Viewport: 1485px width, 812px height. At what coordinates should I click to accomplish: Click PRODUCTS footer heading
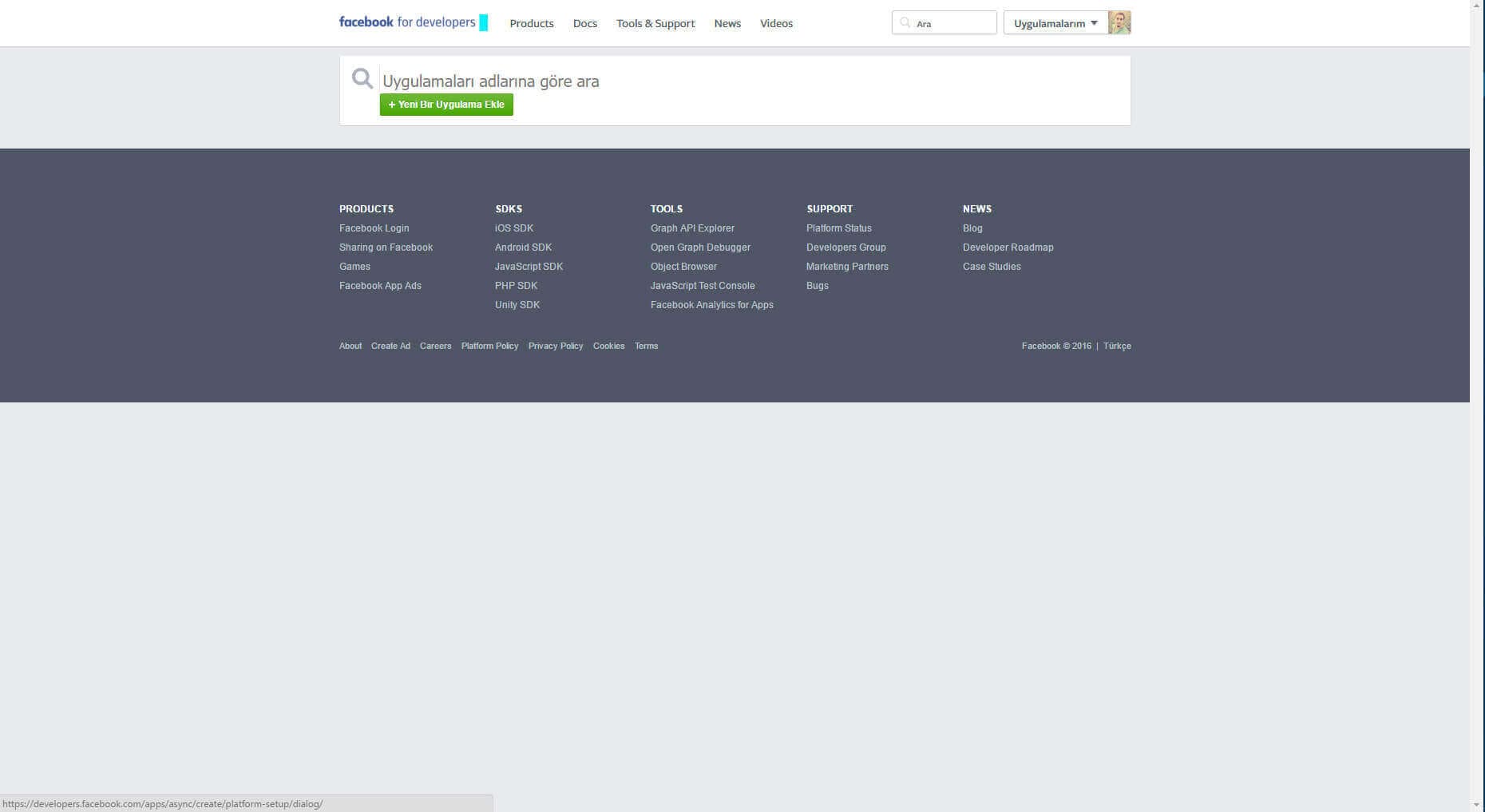366,209
